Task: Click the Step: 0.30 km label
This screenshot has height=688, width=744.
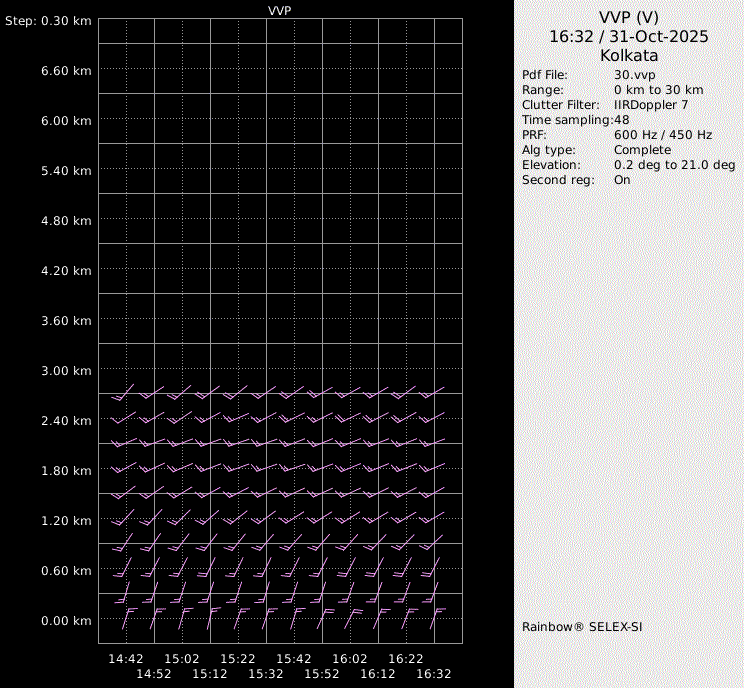Action: pos(48,21)
